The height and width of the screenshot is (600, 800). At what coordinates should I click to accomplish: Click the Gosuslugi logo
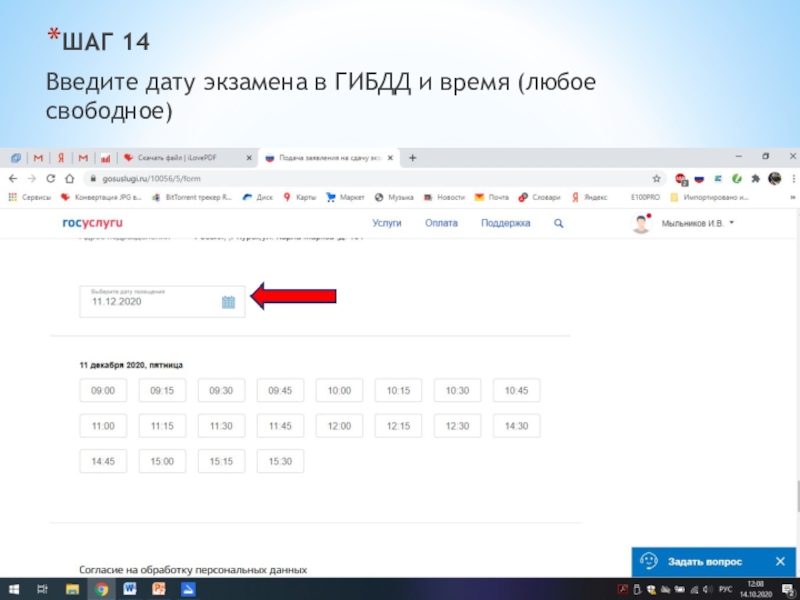click(x=92, y=223)
